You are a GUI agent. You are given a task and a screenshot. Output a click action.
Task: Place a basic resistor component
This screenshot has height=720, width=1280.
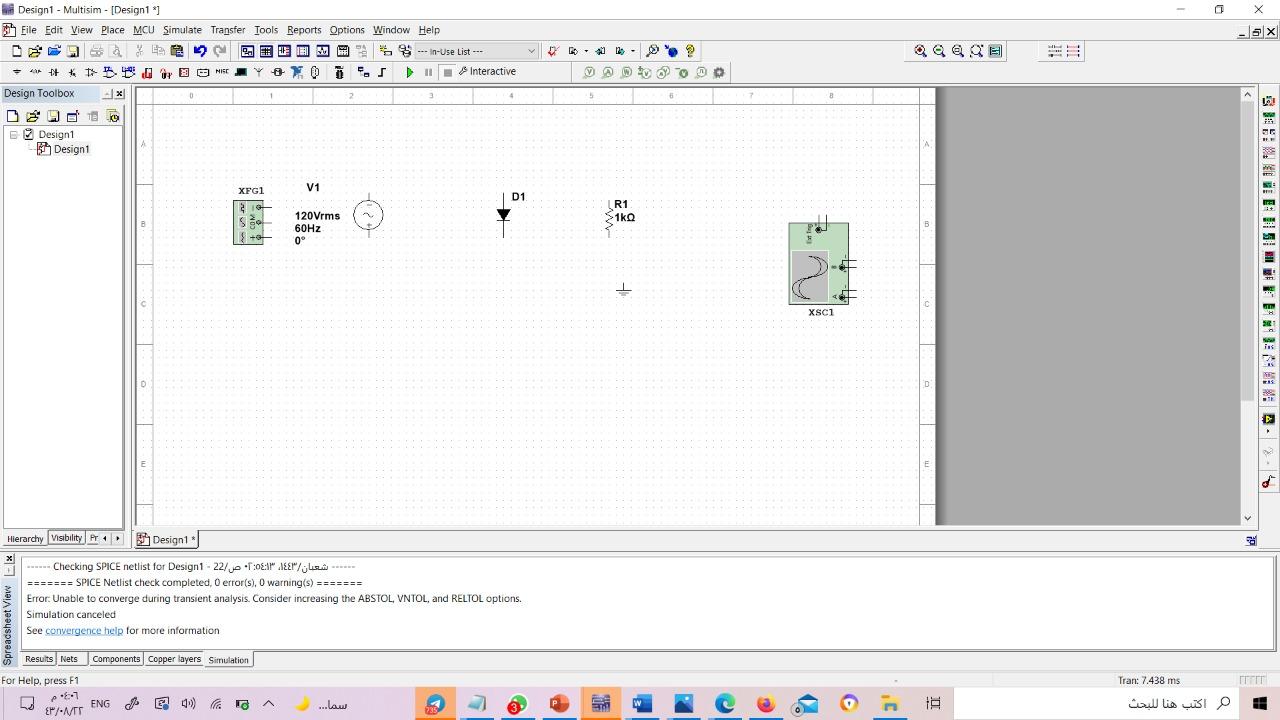(x=36, y=72)
